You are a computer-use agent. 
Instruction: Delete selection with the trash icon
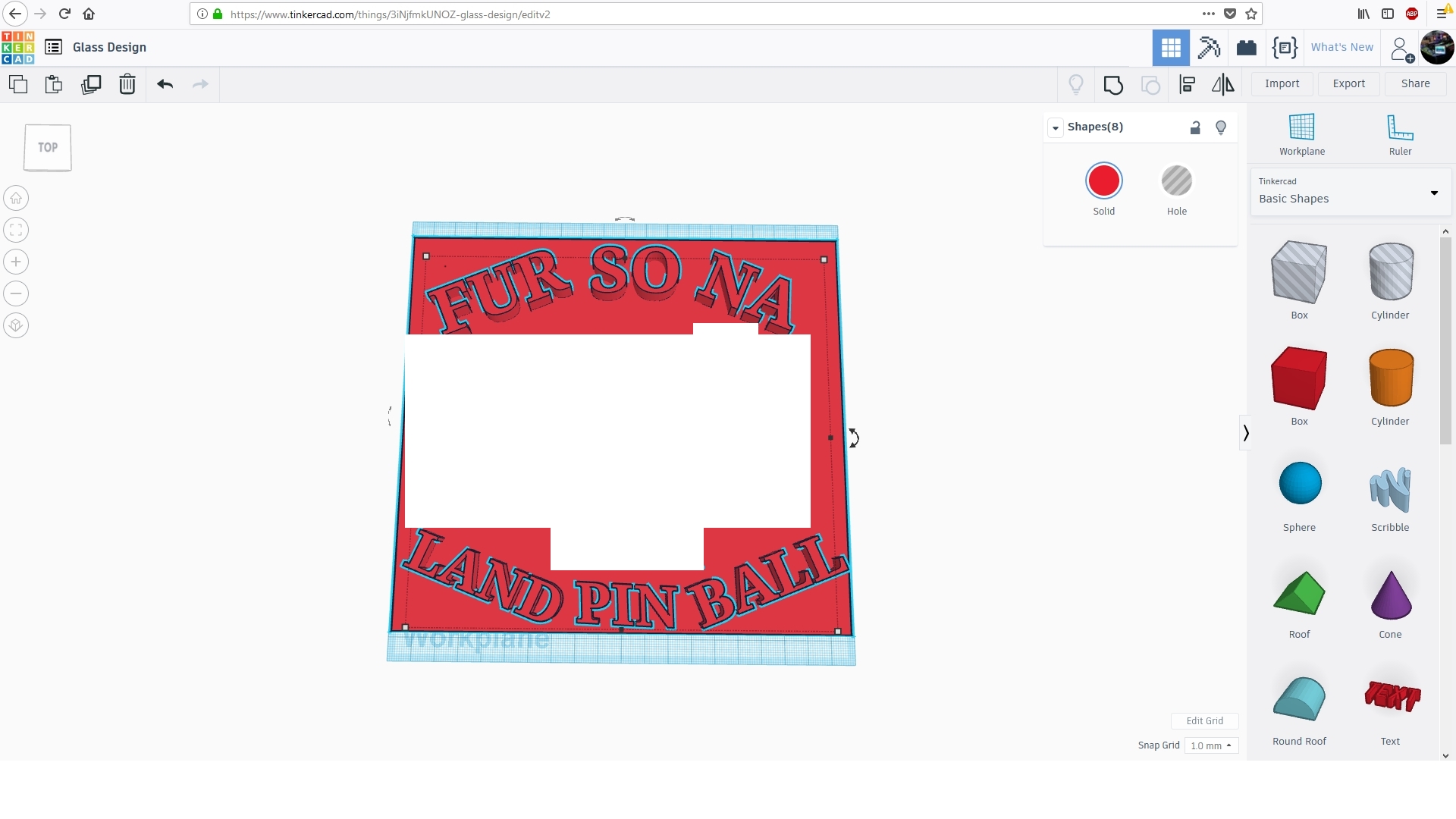point(127,84)
